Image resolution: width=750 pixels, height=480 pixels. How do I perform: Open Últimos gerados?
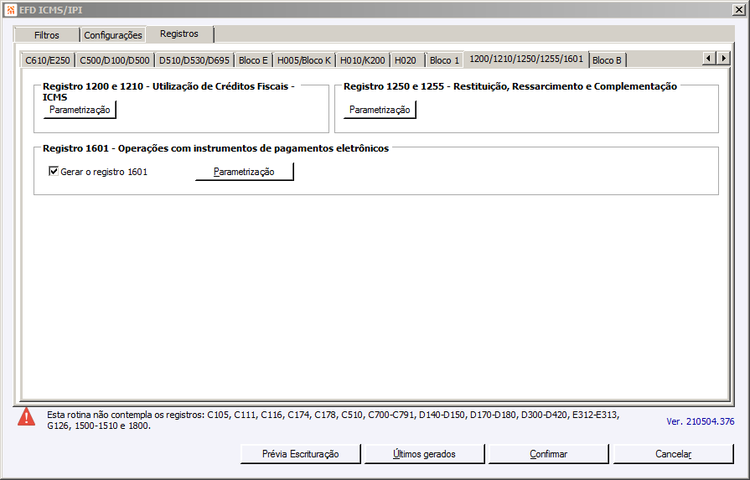424,454
